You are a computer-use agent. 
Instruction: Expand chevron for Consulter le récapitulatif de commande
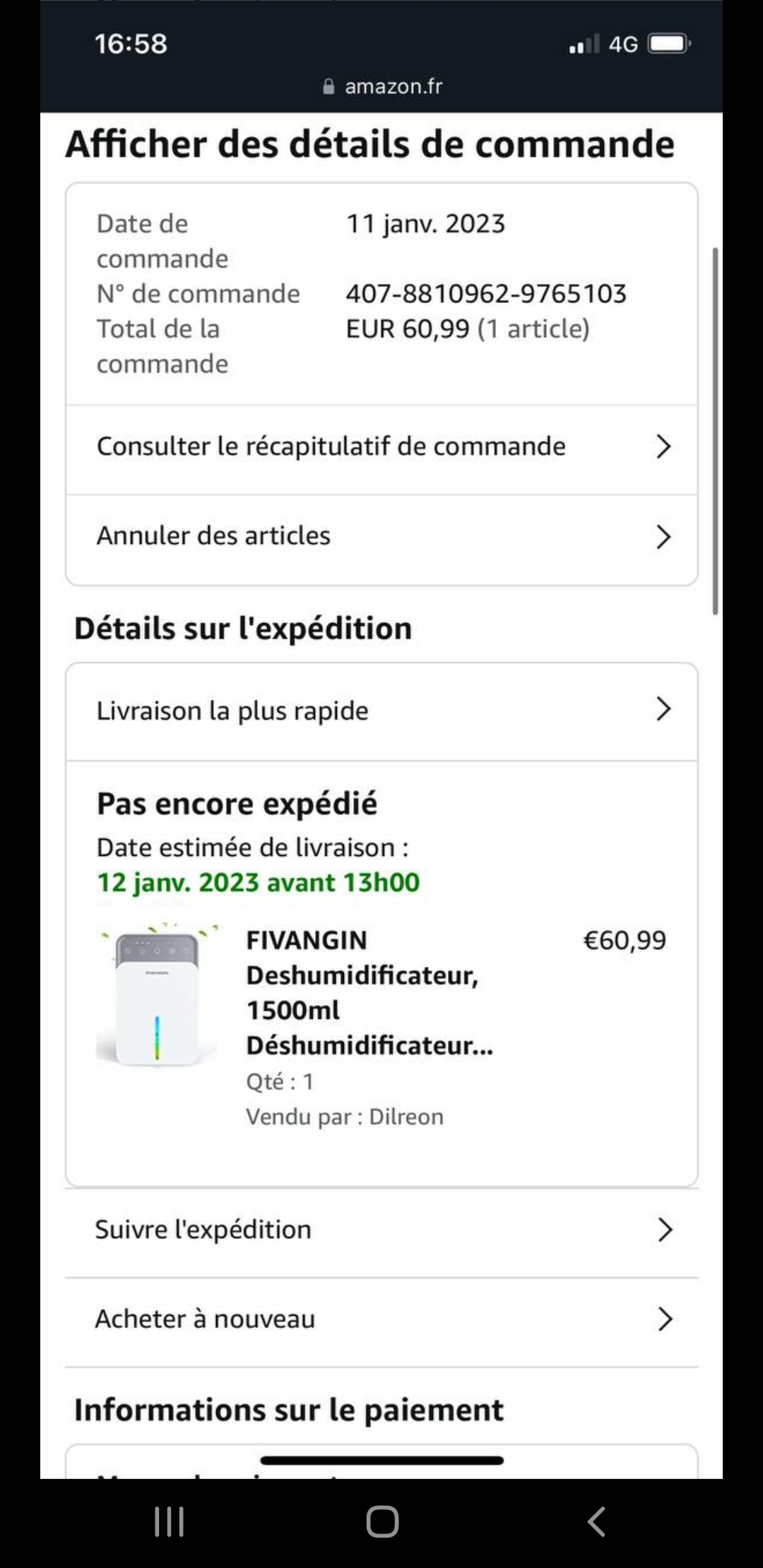(663, 446)
